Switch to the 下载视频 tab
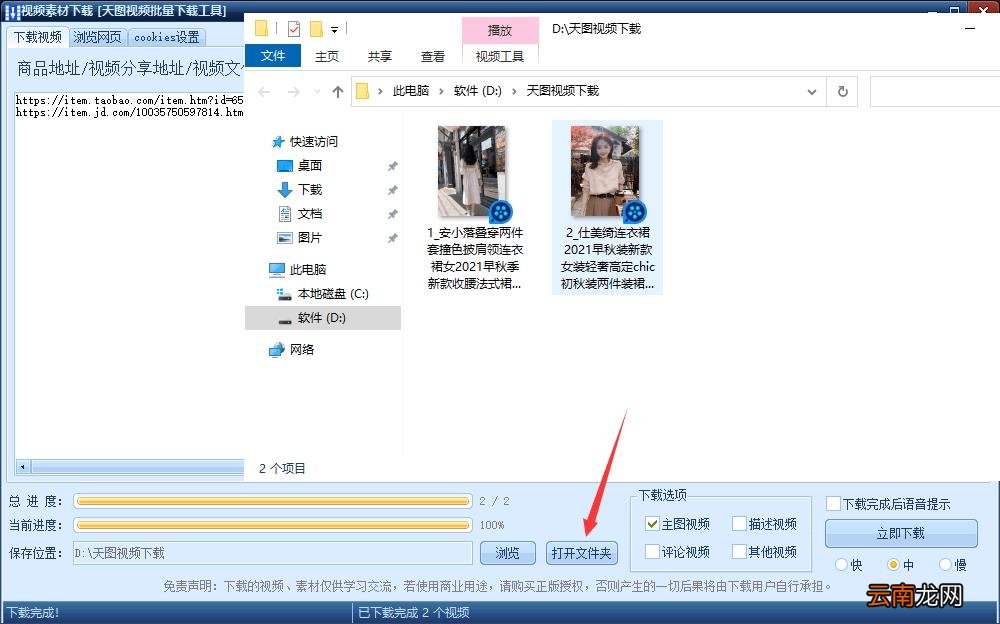Screen dimensions: 1000x624 pos(38,37)
